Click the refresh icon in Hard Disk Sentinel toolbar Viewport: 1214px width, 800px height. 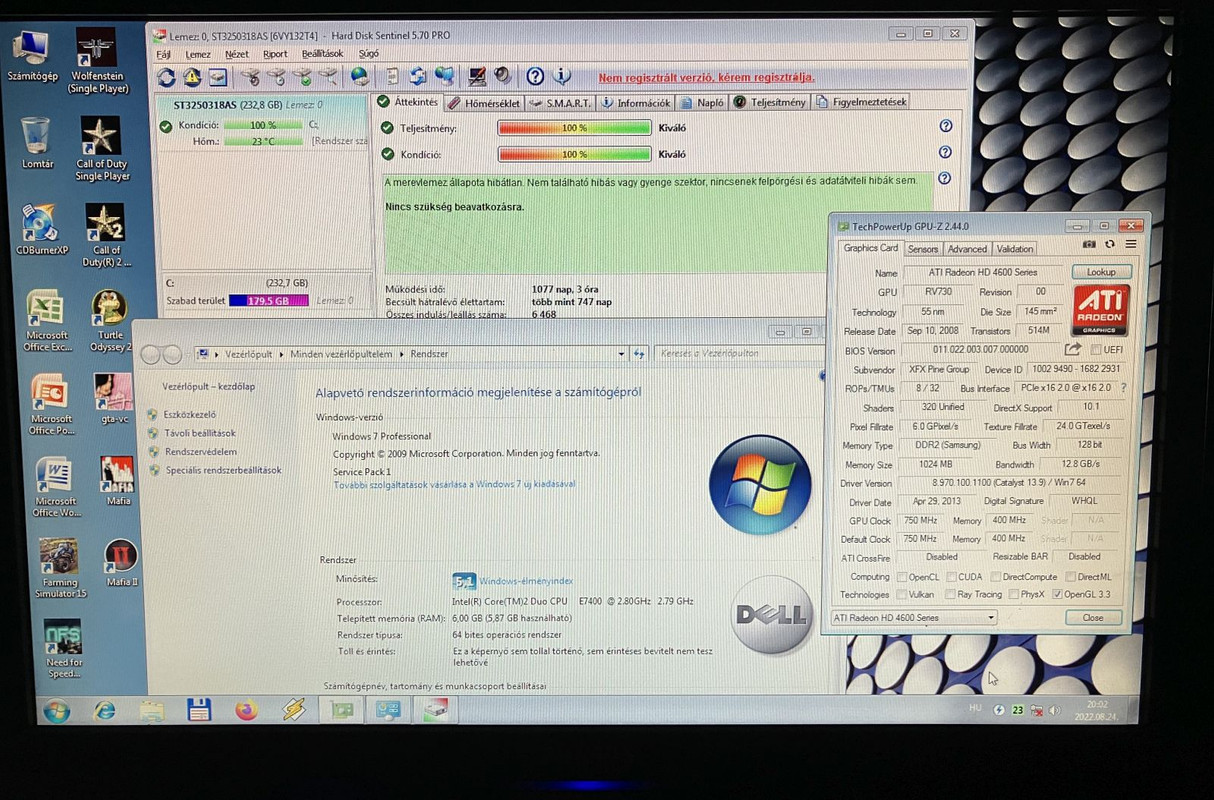tap(167, 77)
